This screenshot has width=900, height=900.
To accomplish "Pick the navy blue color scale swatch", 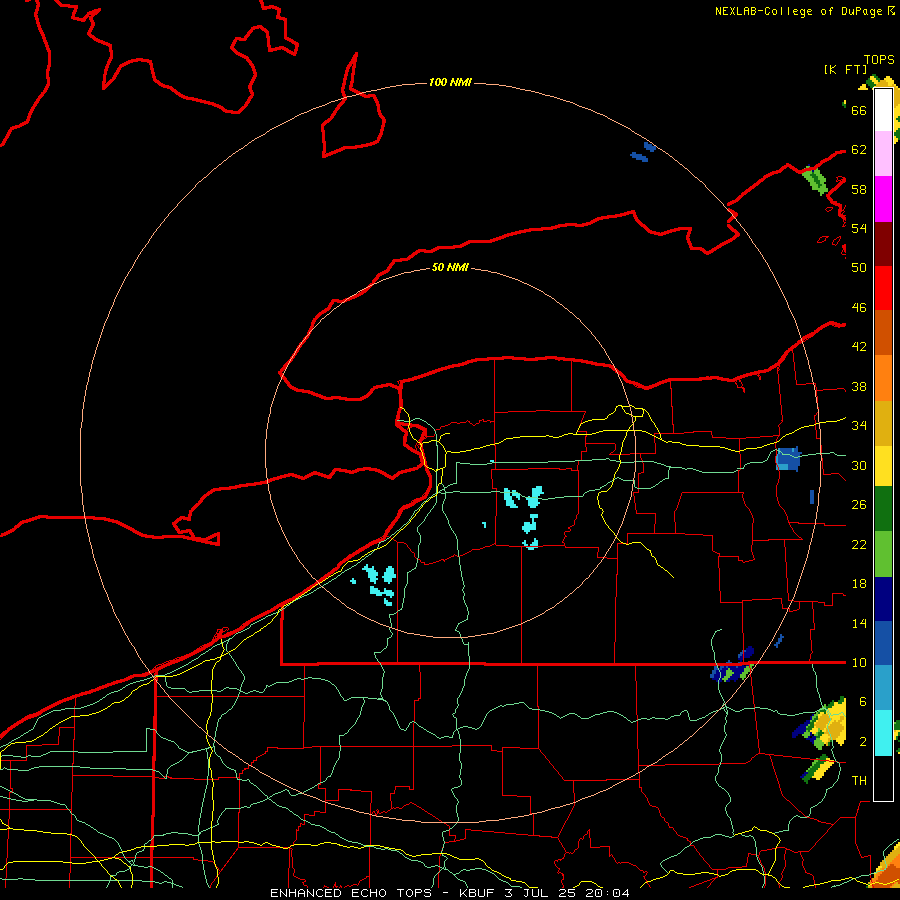I will [883, 599].
